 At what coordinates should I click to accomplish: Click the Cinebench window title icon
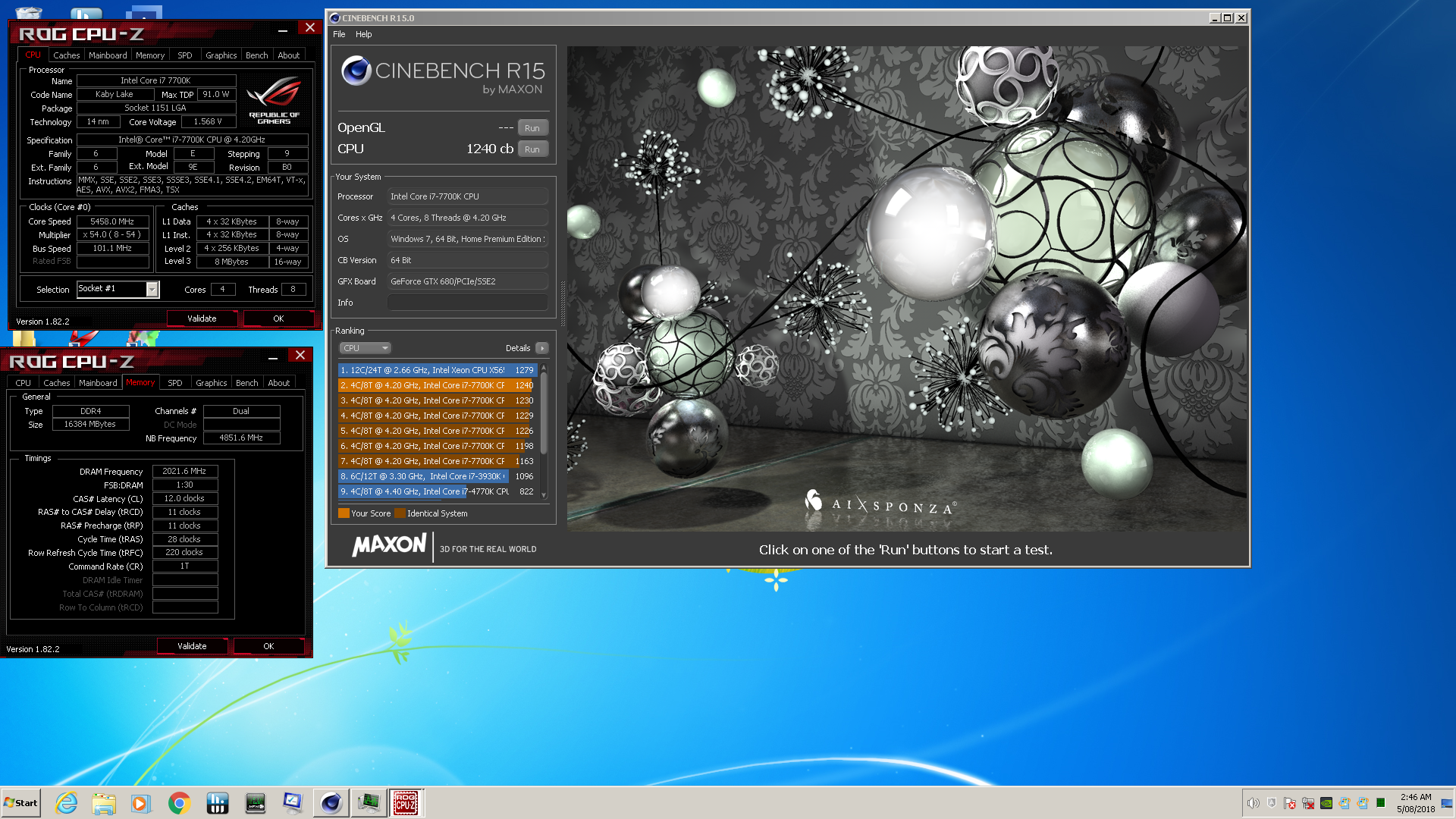pos(335,18)
